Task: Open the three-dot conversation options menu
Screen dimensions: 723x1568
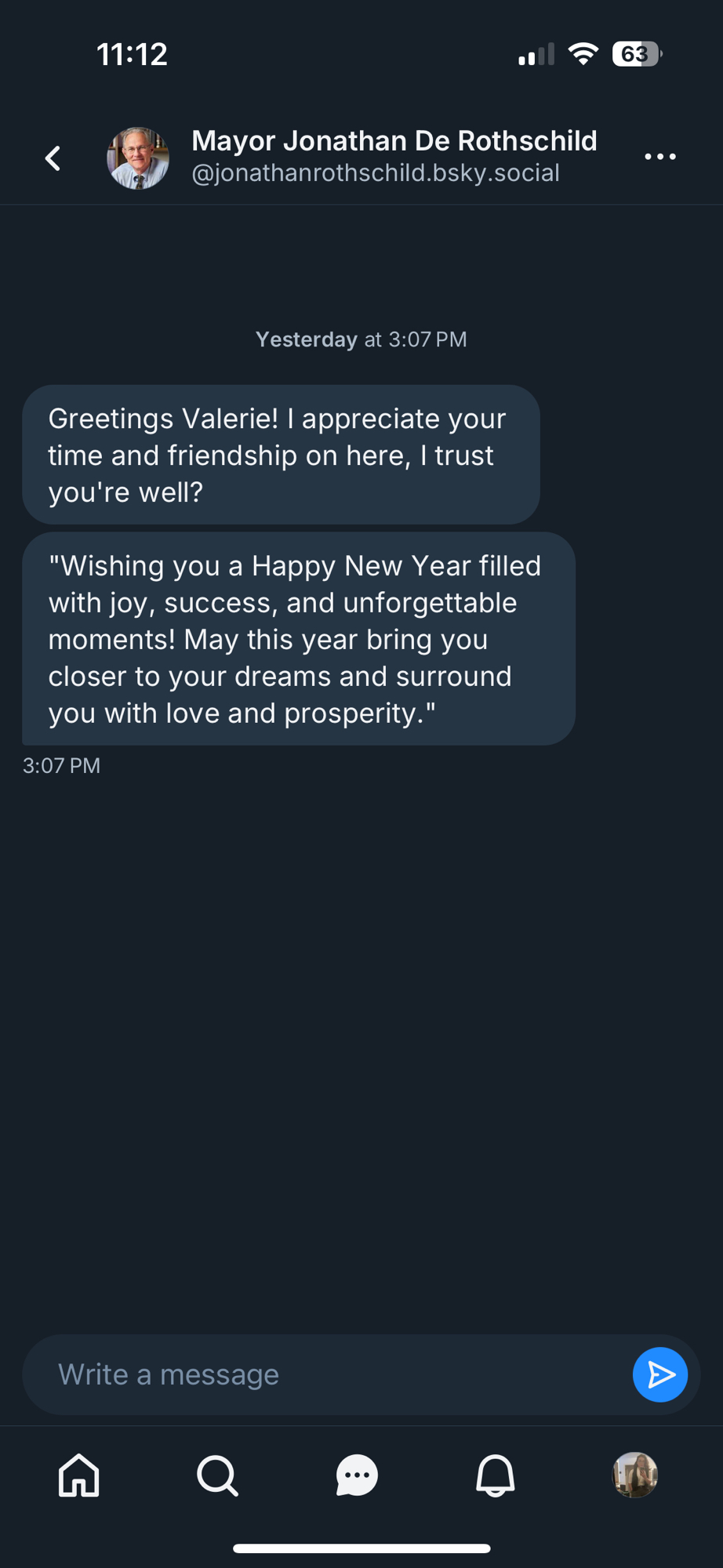Action: [x=659, y=157]
